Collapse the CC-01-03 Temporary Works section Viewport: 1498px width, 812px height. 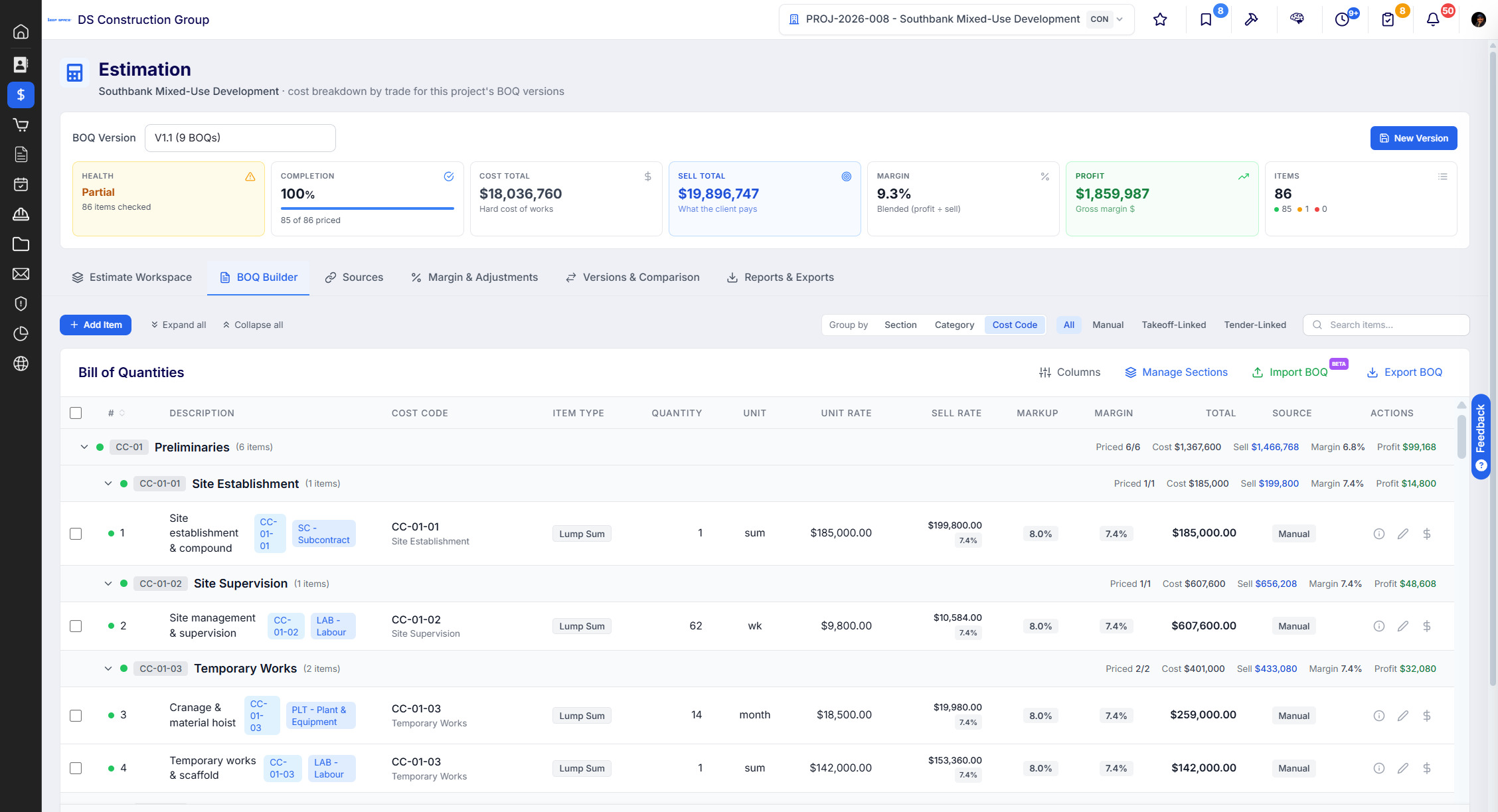click(108, 669)
